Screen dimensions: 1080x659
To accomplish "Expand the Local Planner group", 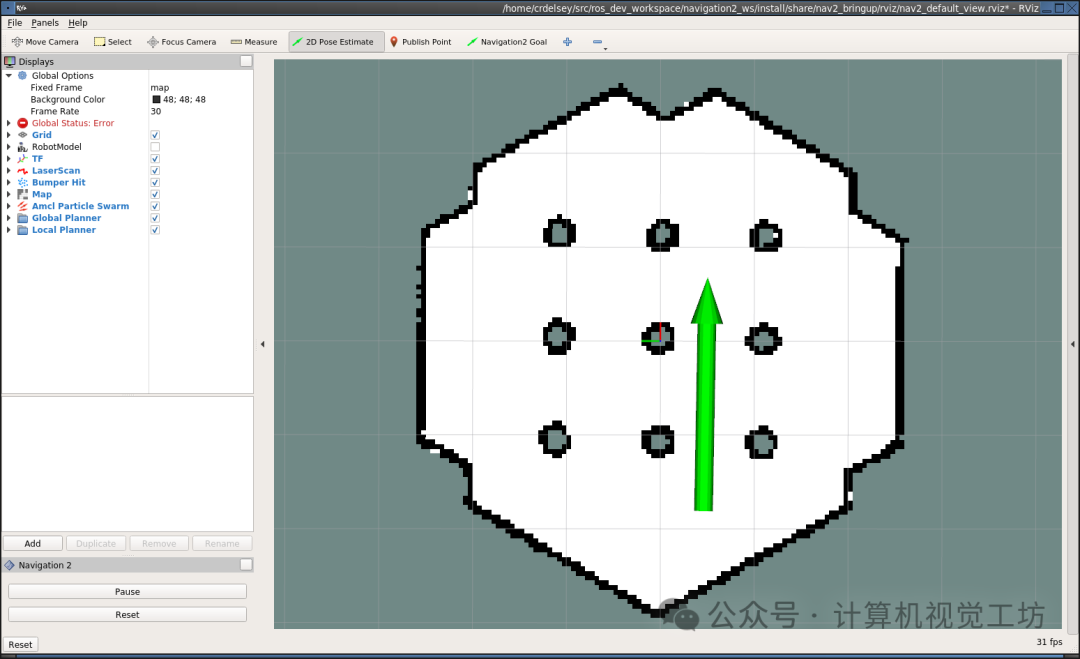I will click(x=8, y=230).
